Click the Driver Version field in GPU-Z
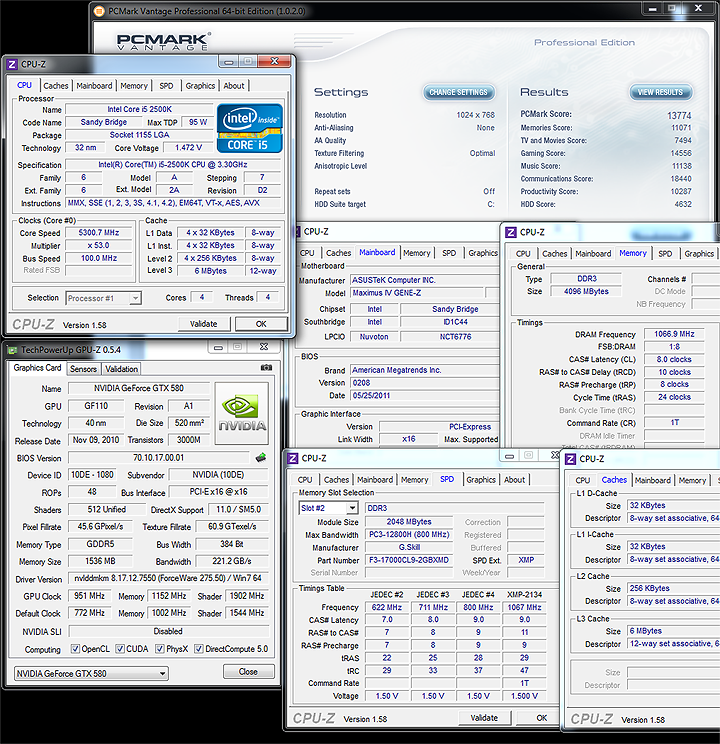Viewport: 720px width, 744px height. pos(168,578)
